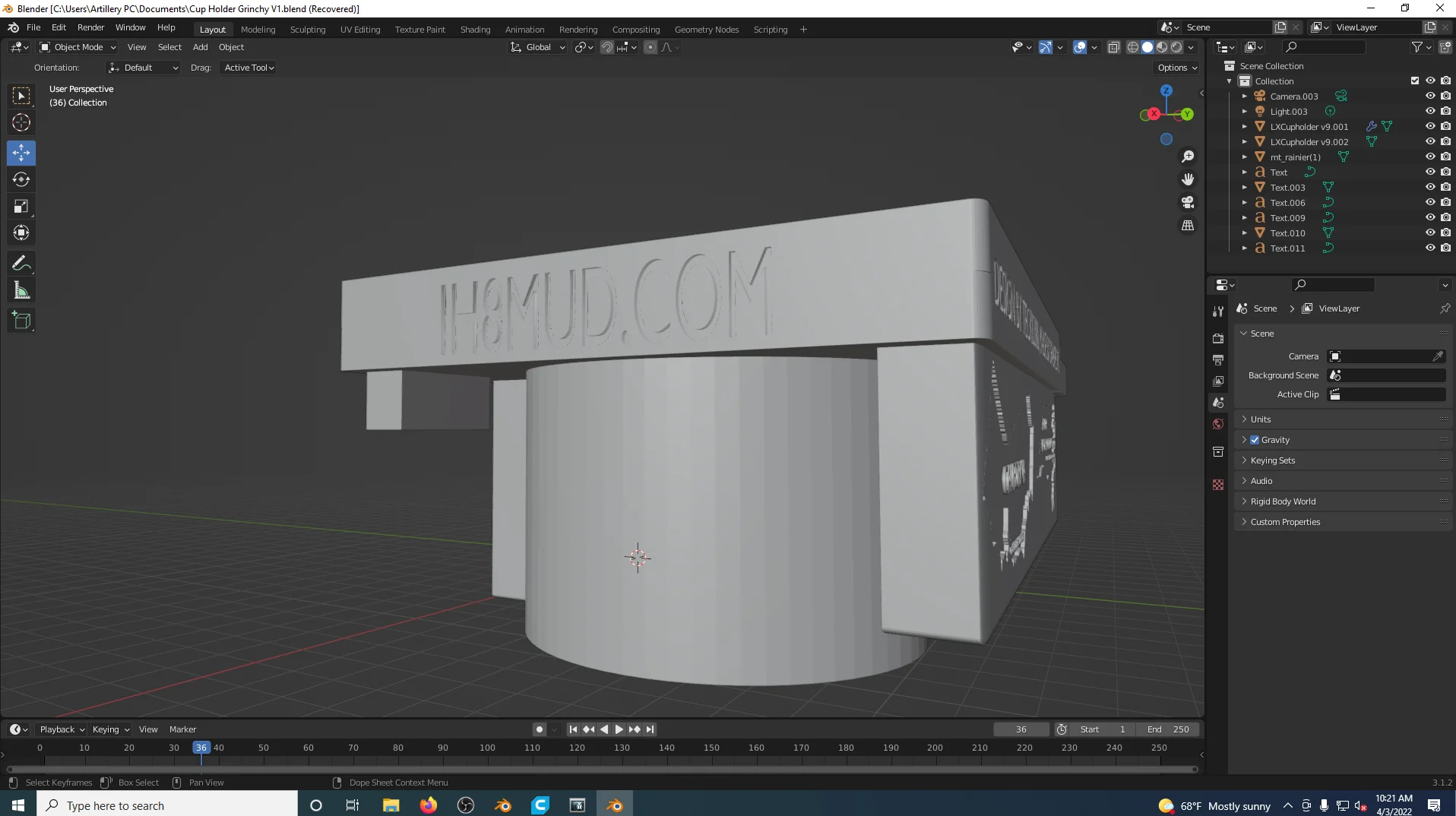Uncheck the Collection exclude checkbox
The width and height of the screenshot is (1456, 816).
point(1415,81)
